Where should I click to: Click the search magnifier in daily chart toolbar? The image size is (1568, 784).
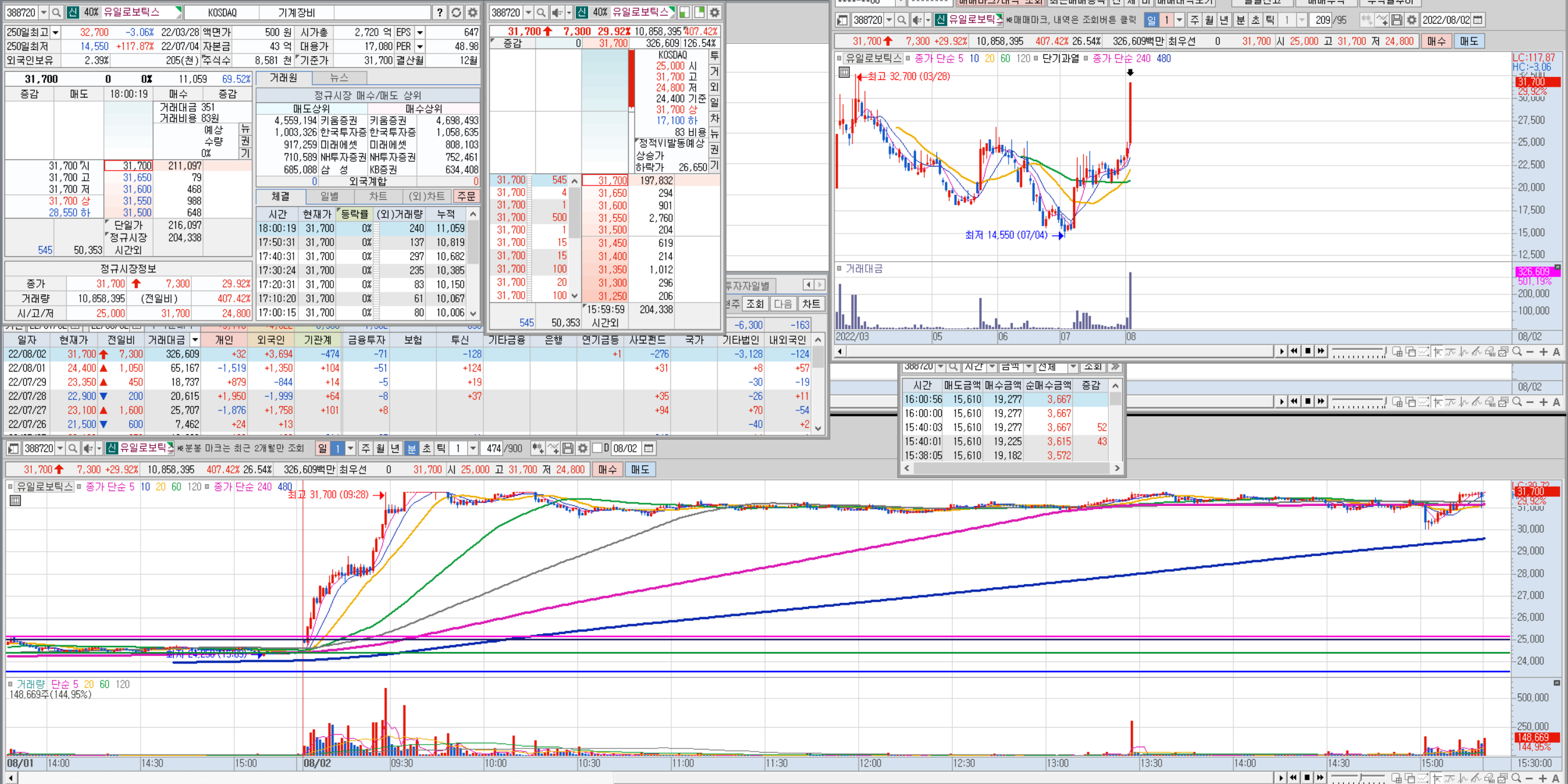pyautogui.click(x=902, y=21)
